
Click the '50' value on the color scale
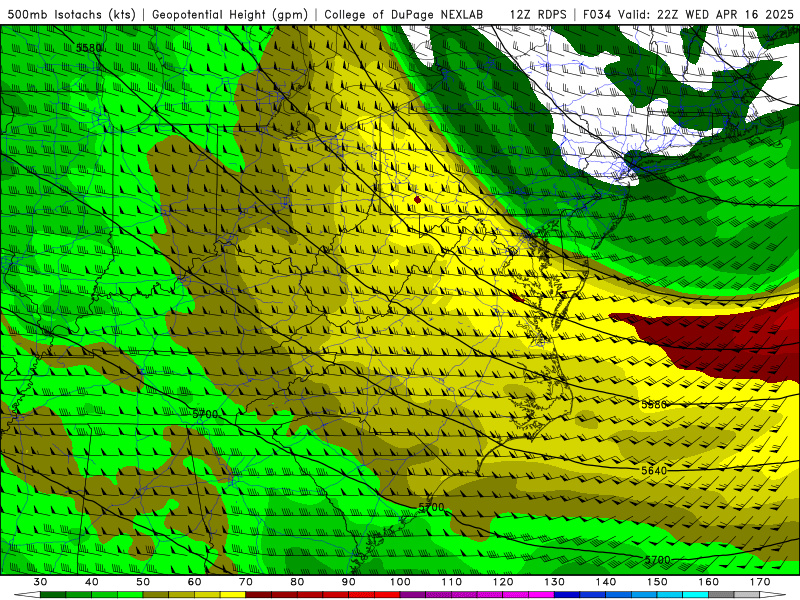click(143, 582)
